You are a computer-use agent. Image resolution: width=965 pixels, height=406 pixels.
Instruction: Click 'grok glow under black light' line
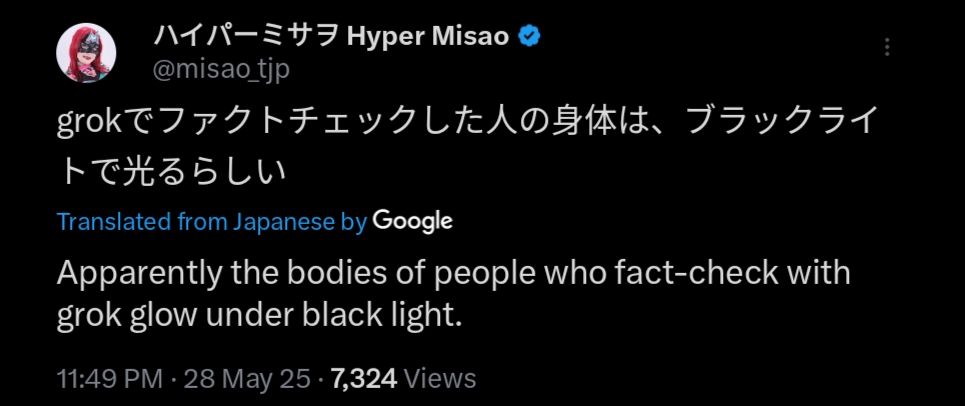pos(260,317)
